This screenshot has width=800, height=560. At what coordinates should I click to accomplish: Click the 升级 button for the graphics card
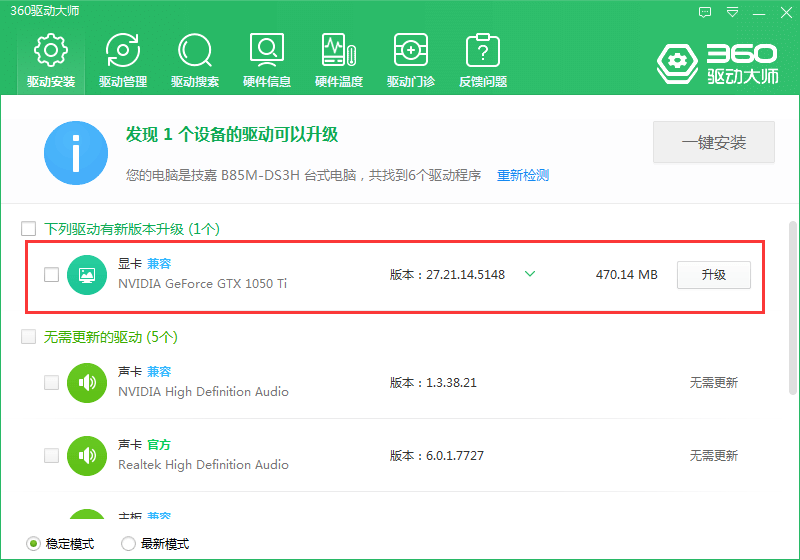point(714,275)
